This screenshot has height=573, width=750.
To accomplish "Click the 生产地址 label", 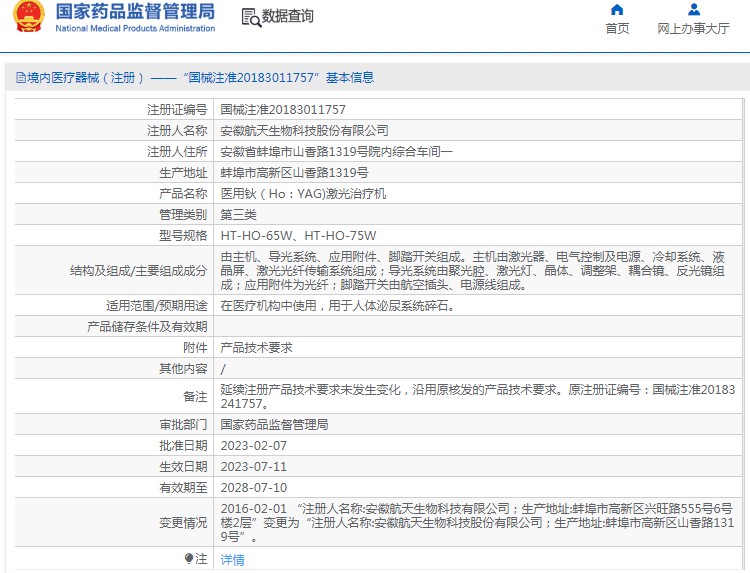I will (183, 173).
